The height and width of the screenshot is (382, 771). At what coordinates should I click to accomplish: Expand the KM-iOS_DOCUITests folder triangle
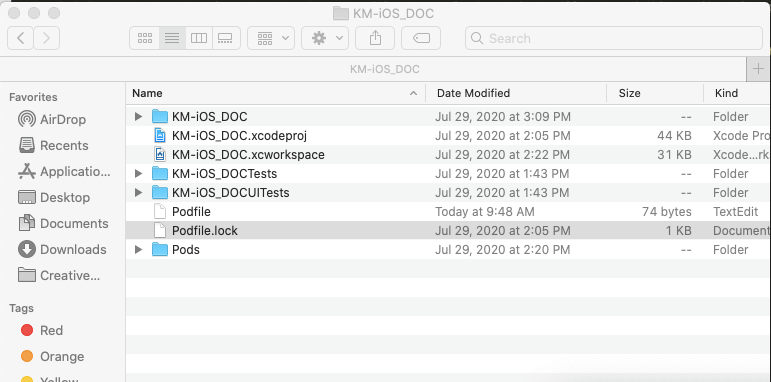pos(139,192)
